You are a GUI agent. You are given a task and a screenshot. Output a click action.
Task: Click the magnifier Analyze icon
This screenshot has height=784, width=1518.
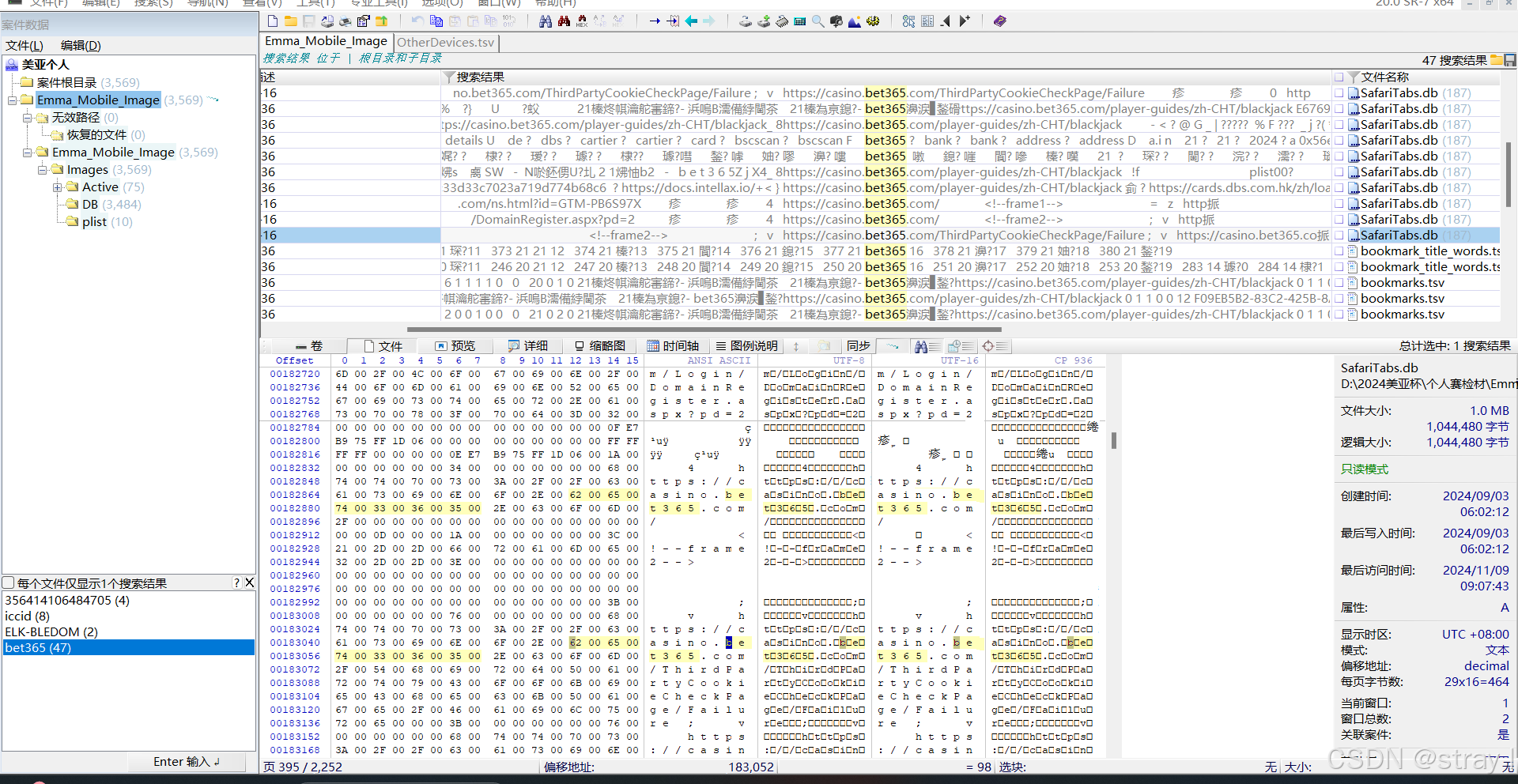[818, 21]
